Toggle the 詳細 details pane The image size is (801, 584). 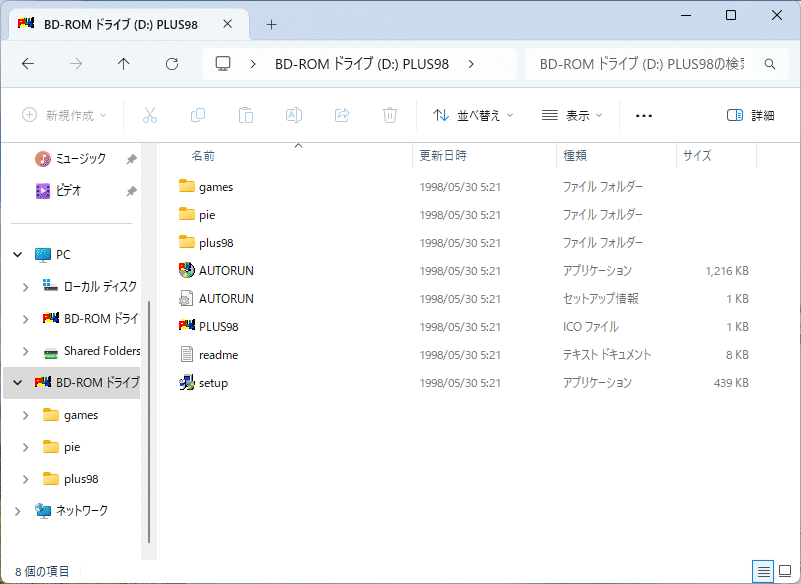coord(750,115)
